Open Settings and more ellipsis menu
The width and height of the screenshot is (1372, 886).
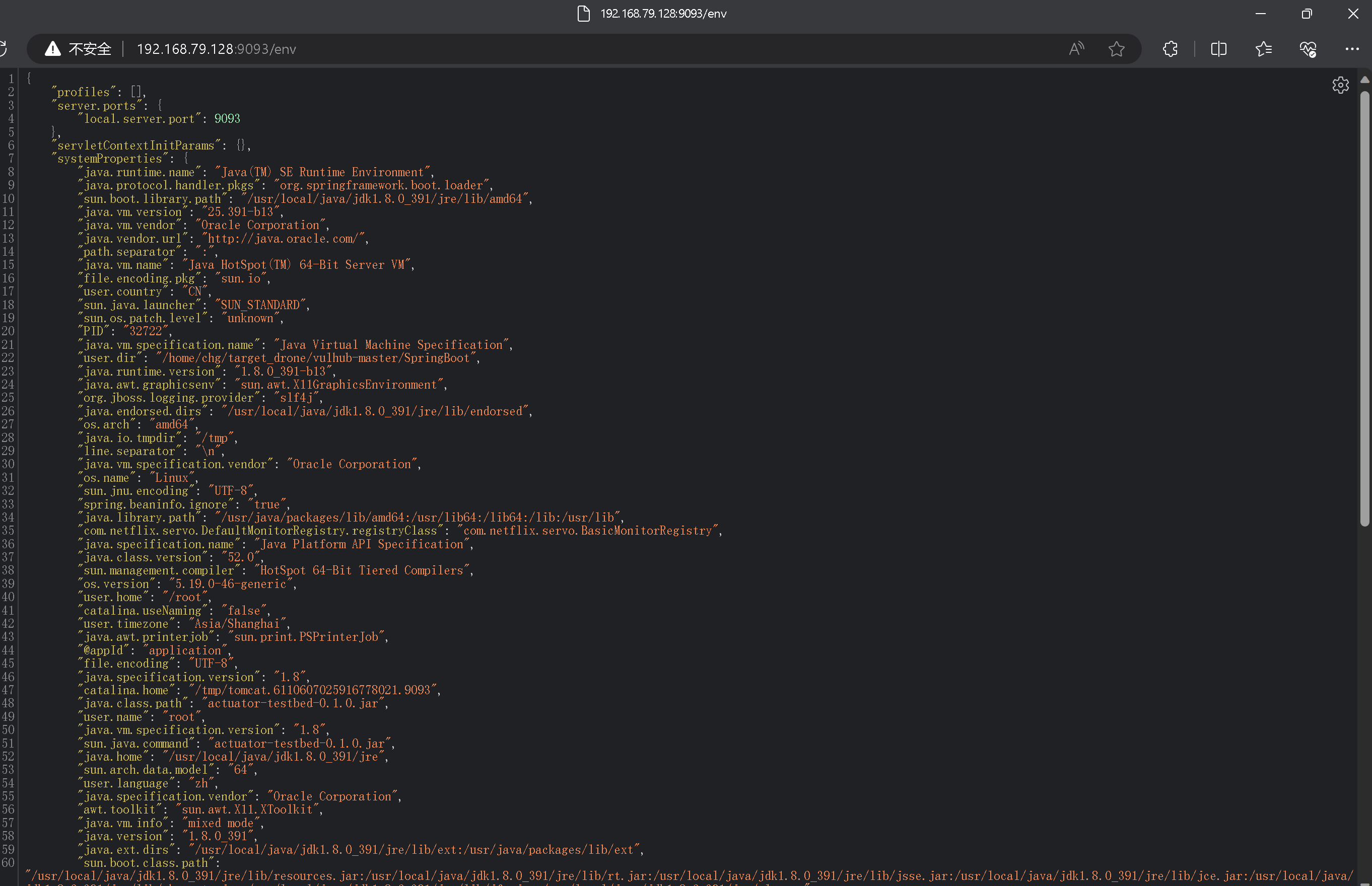click(x=1352, y=49)
